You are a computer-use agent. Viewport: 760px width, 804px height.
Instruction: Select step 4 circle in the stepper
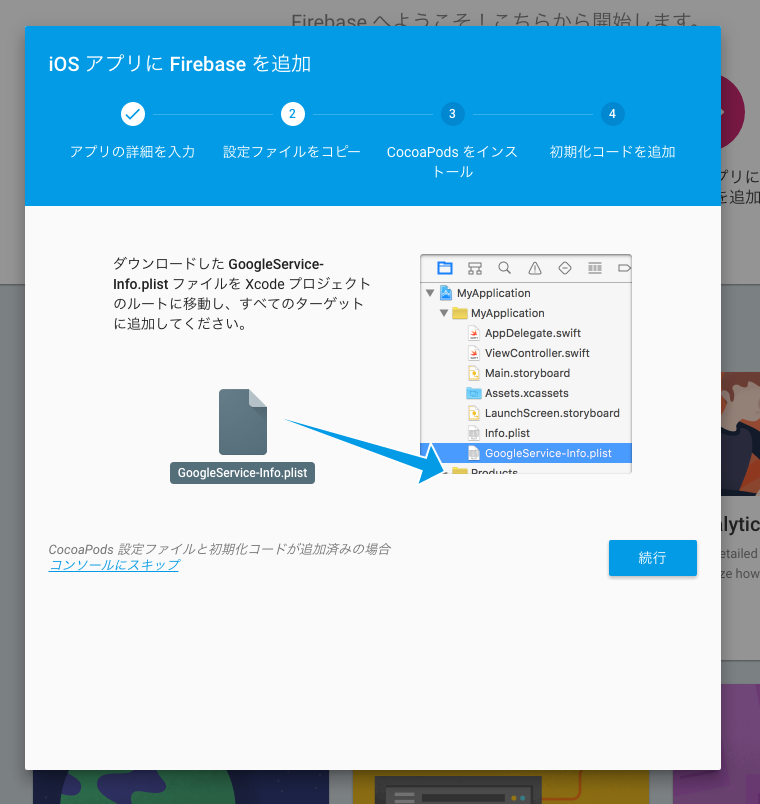pyautogui.click(x=612, y=114)
